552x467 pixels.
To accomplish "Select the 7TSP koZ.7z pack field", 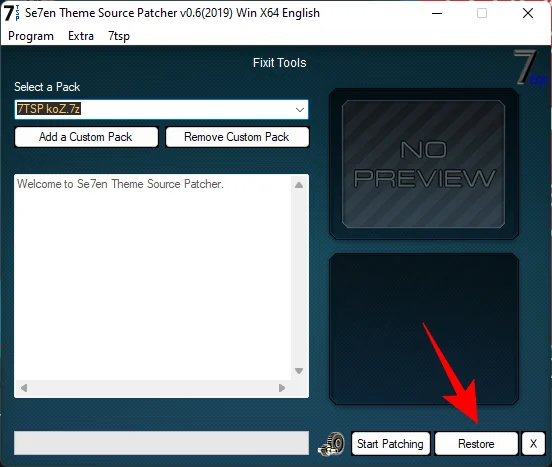I will [161, 109].
